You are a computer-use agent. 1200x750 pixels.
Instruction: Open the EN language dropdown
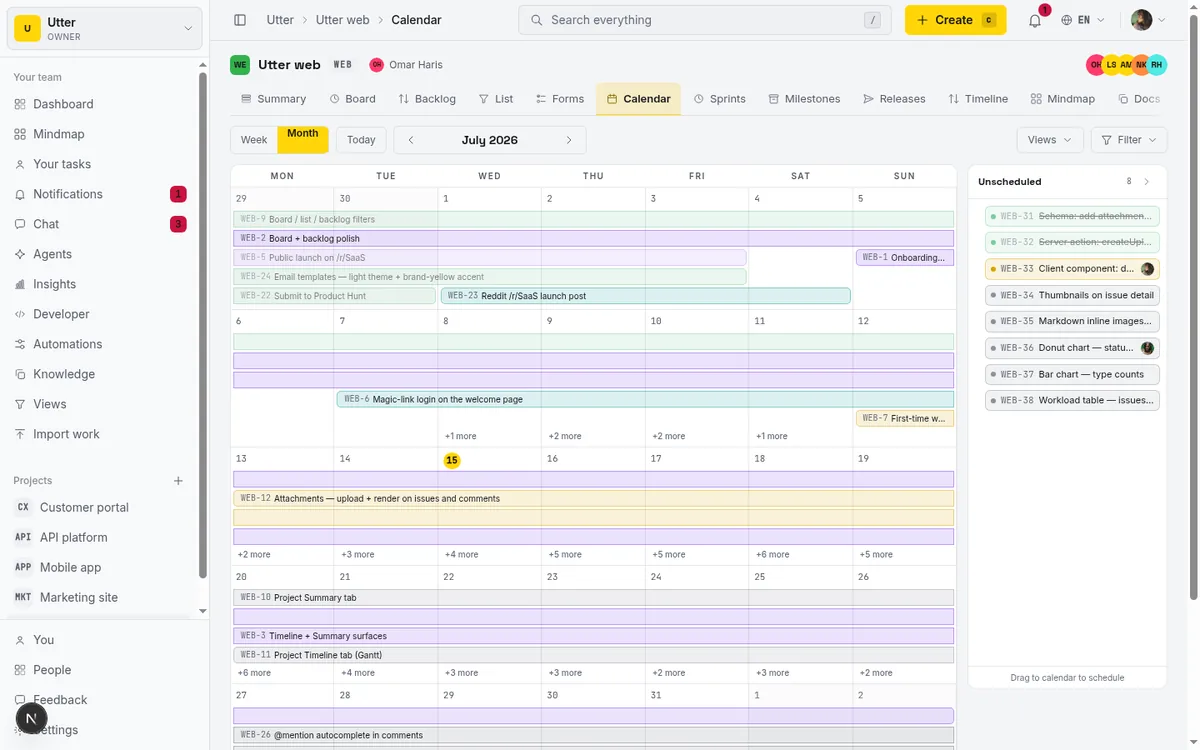coord(1084,20)
